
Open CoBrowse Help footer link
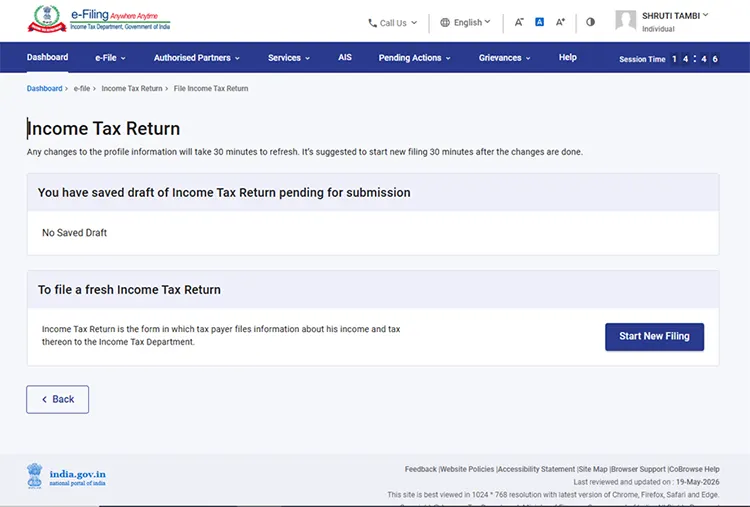(x=694, y=469)
